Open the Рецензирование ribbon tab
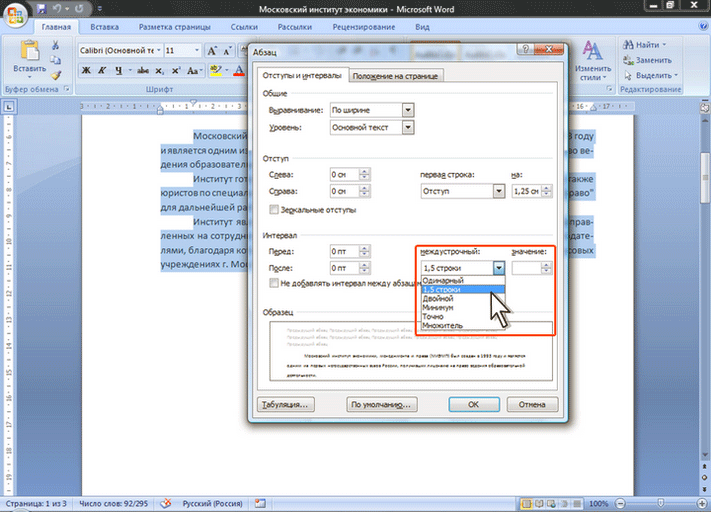This screenshot has width=711, height=512. [364, 27]
